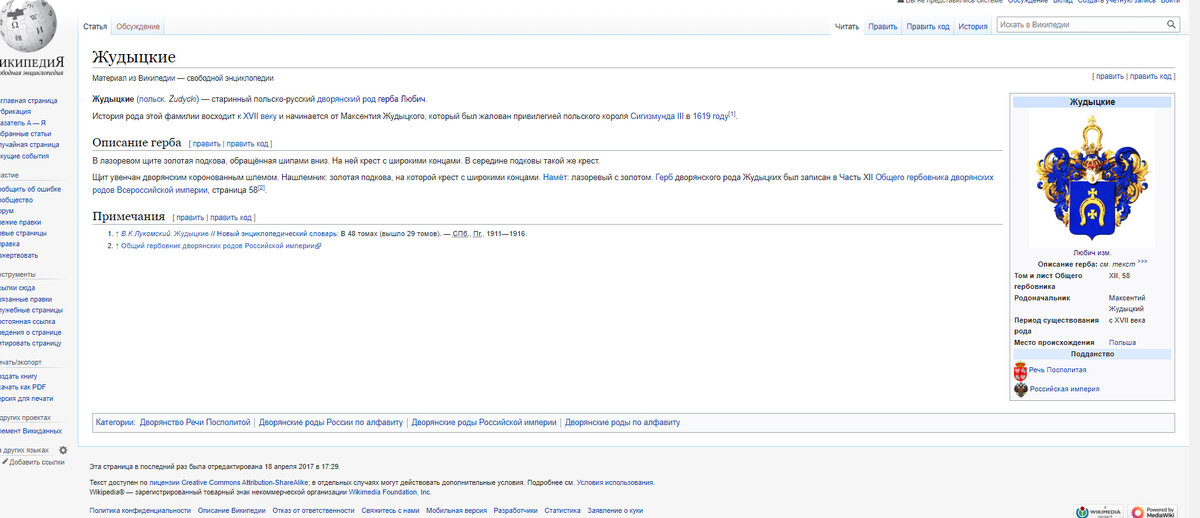Click the infobox-top 'править код' link at upper right
1200x518 pixels.
[1150, 76]
